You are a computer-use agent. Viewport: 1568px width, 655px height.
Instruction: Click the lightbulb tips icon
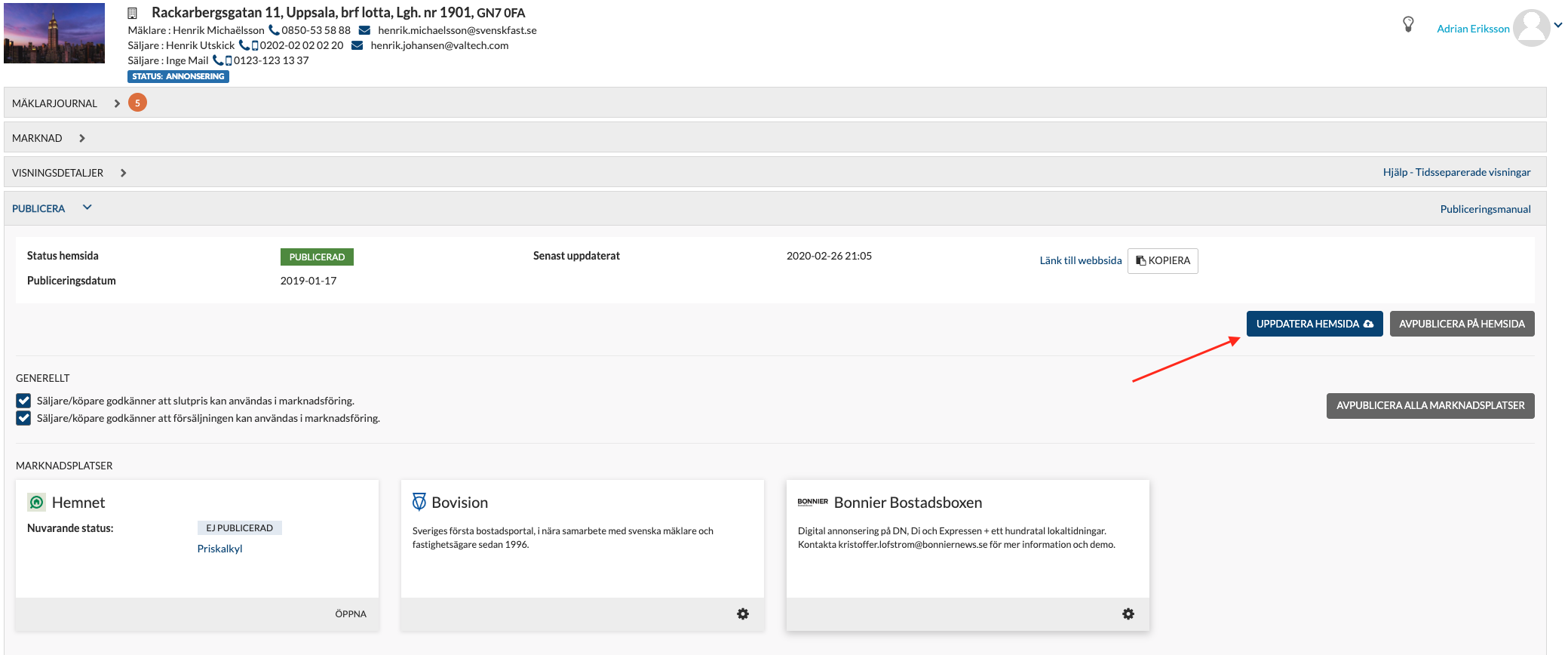(1407, 24)
